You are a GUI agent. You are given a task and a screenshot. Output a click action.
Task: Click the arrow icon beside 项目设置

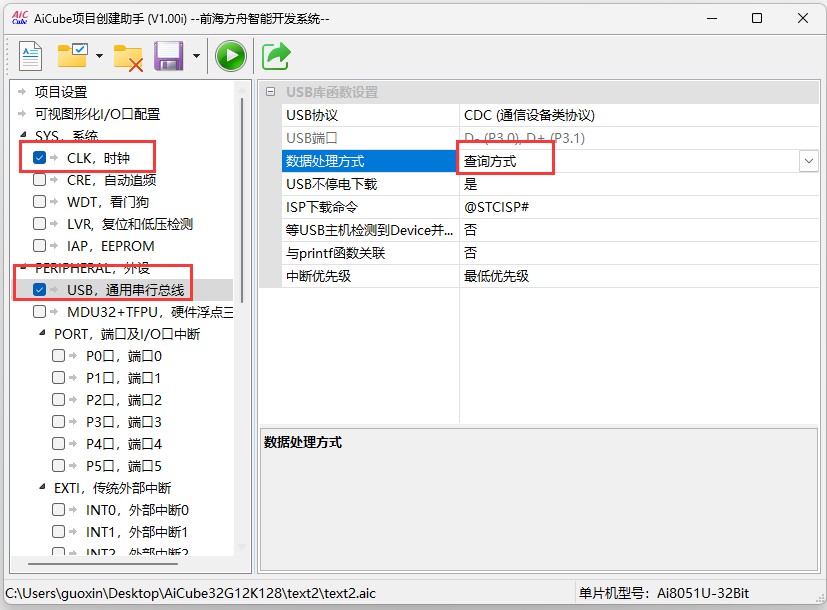click(x=22, y=92)
